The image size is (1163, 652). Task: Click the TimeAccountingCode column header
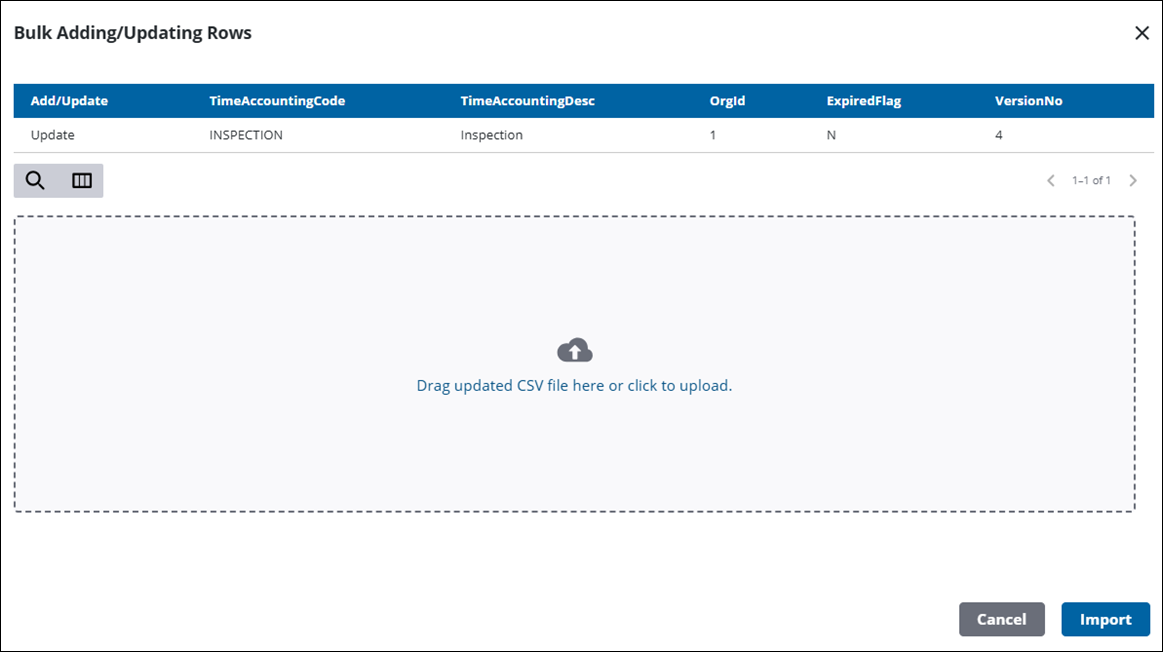(277, 101)
